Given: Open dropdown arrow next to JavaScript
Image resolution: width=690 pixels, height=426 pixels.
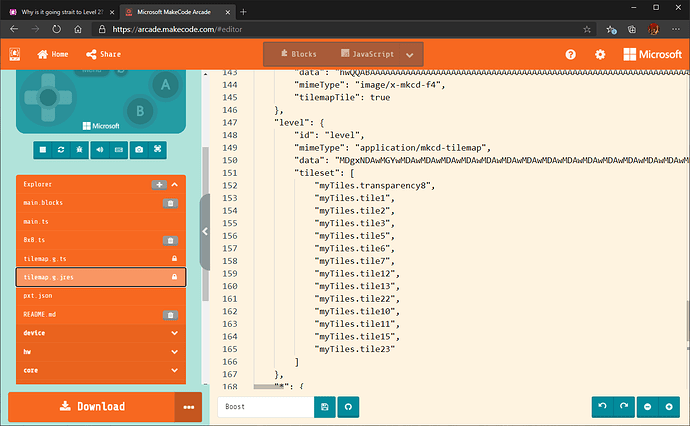Looking at the screenshot, I should (x=408, y=54).
